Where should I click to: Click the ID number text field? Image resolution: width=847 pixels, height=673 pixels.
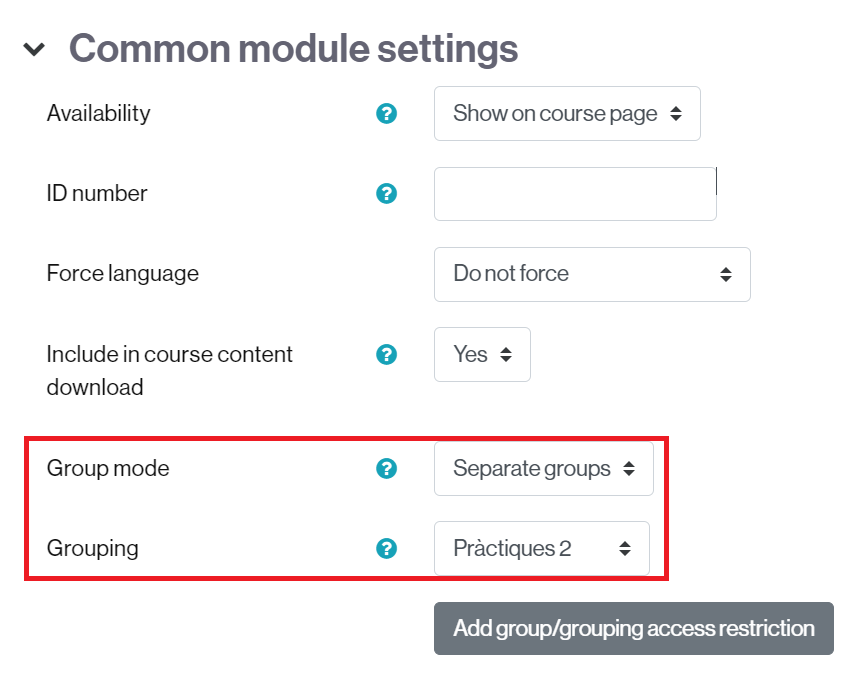575,193
